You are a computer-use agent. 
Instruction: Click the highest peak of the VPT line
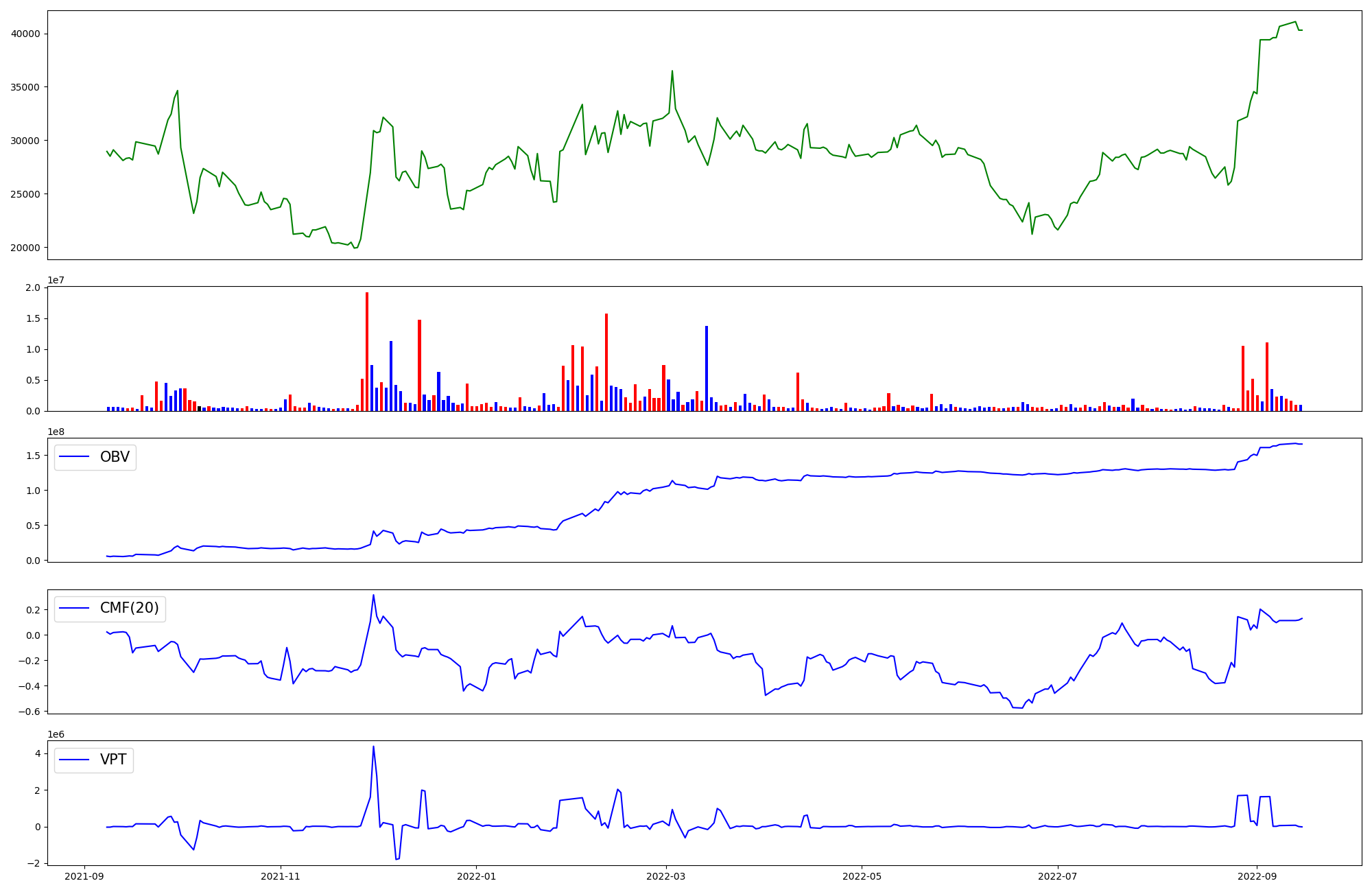pos(373,748)
